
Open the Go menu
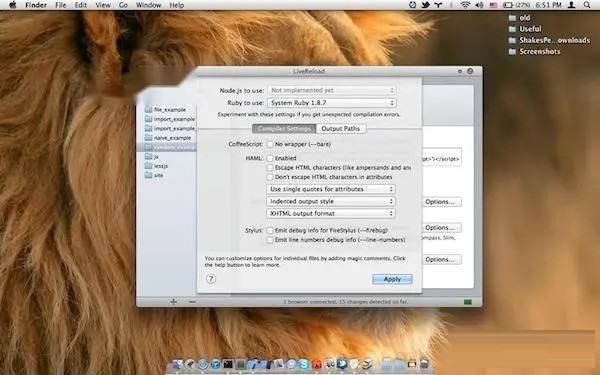(123, 5)
